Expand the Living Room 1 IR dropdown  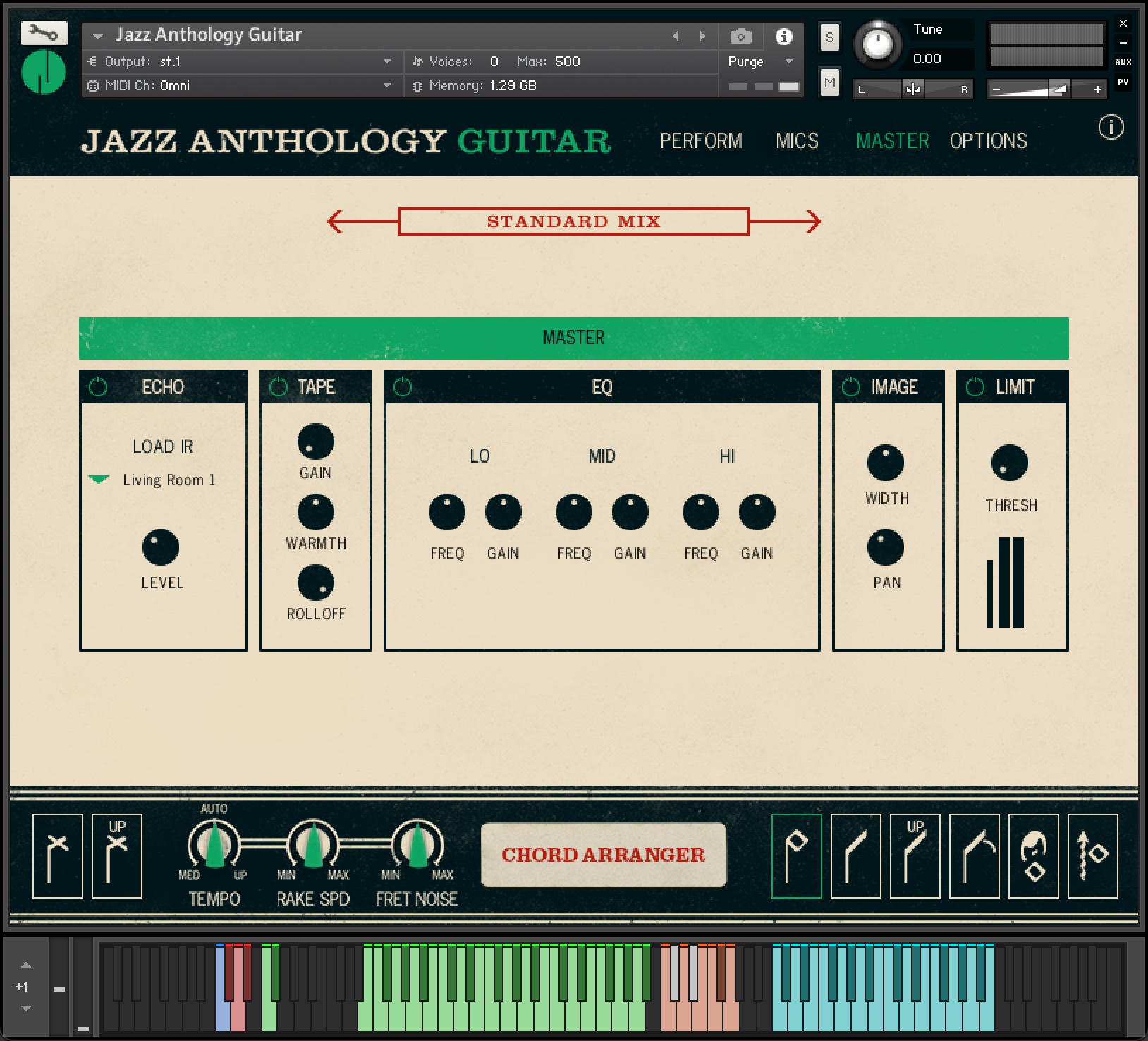point(99,480)
